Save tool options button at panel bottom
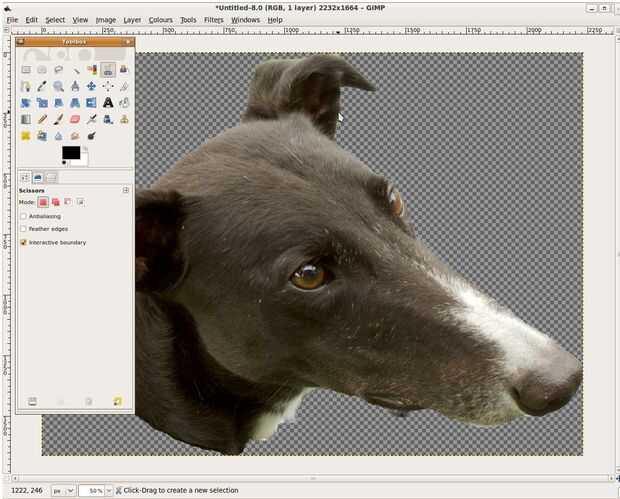The height and width of the screenshot is (499, 620). pos(32,402)
